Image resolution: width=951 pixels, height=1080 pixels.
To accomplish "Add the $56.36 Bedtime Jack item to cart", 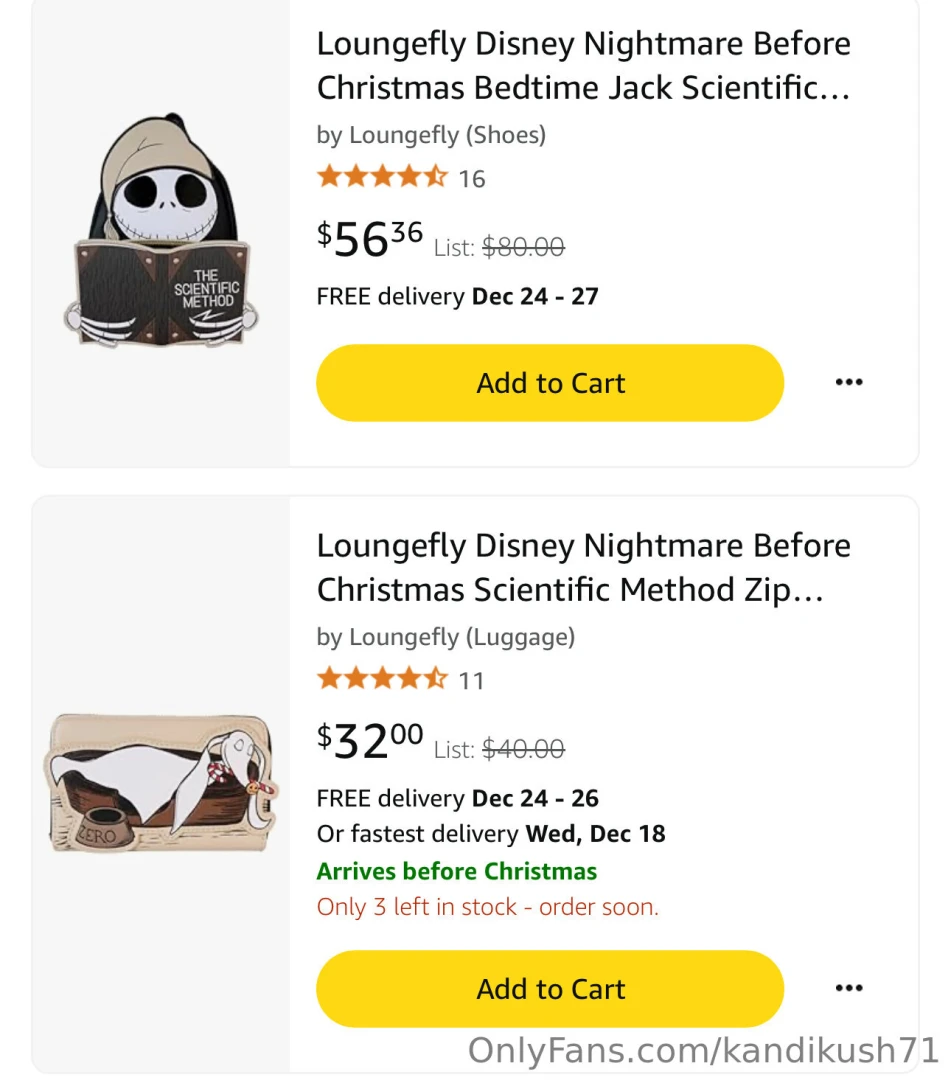I will (550, 383).
